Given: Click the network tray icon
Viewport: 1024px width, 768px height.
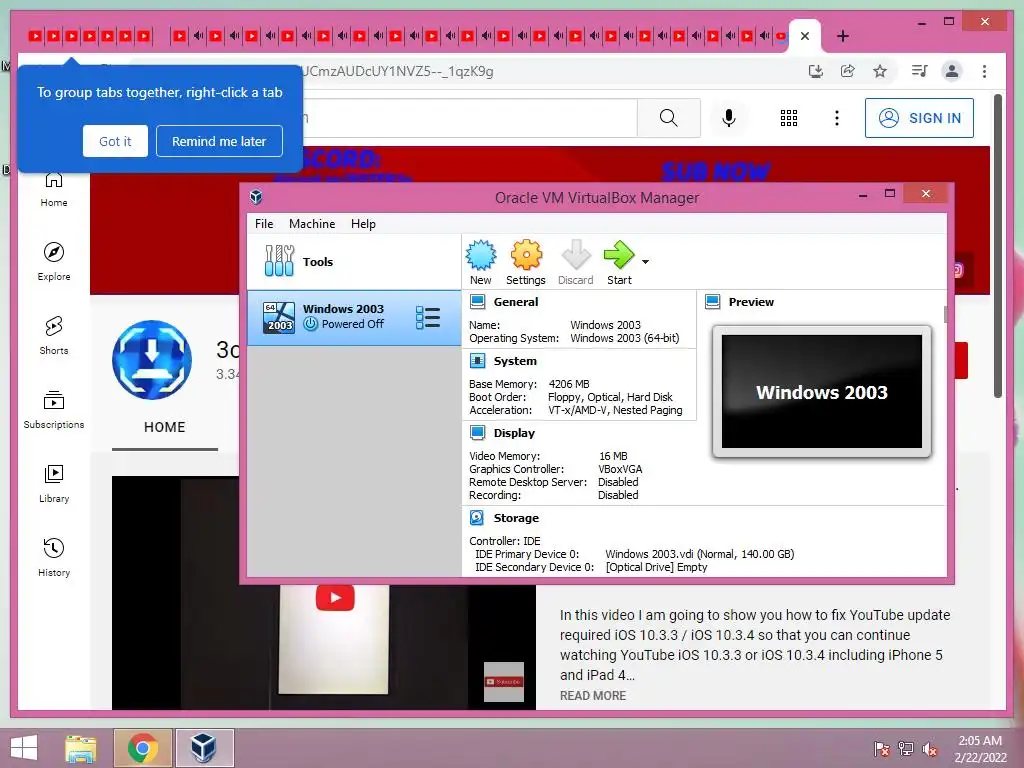Looking at the screenshot, I should [905, 749].
